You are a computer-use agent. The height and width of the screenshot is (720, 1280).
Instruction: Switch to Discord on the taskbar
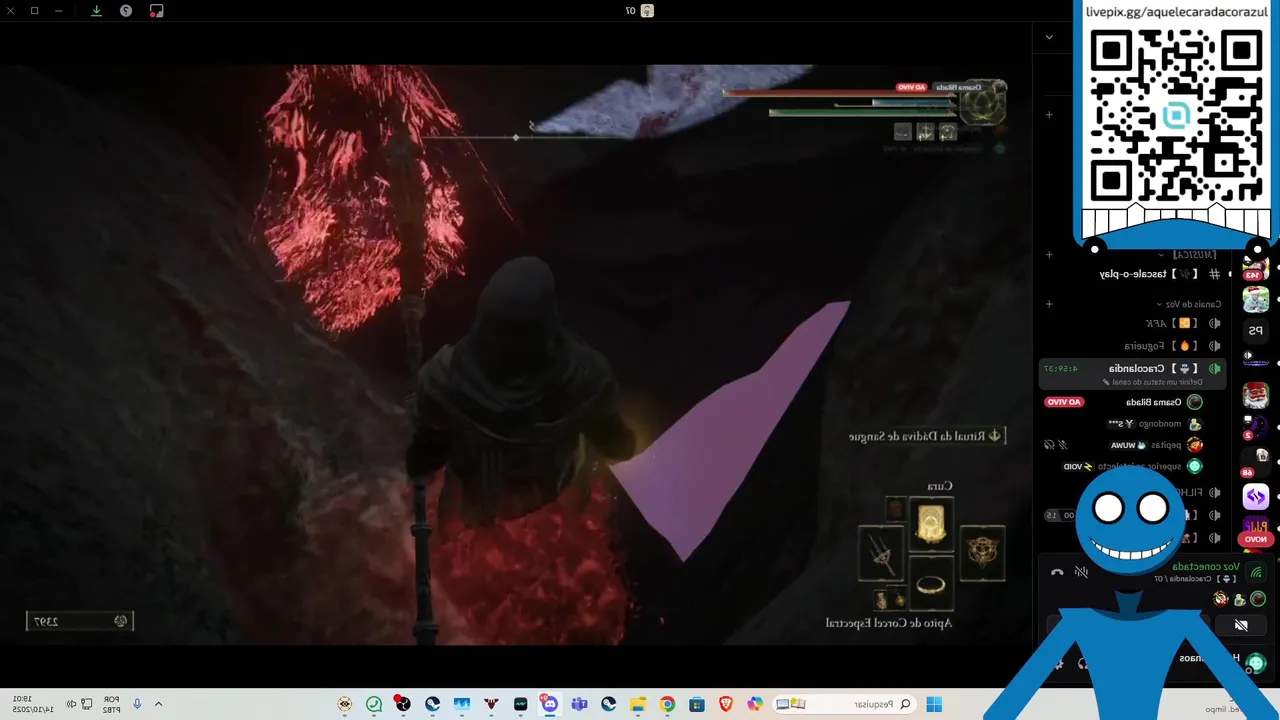(x=549, y=704)
